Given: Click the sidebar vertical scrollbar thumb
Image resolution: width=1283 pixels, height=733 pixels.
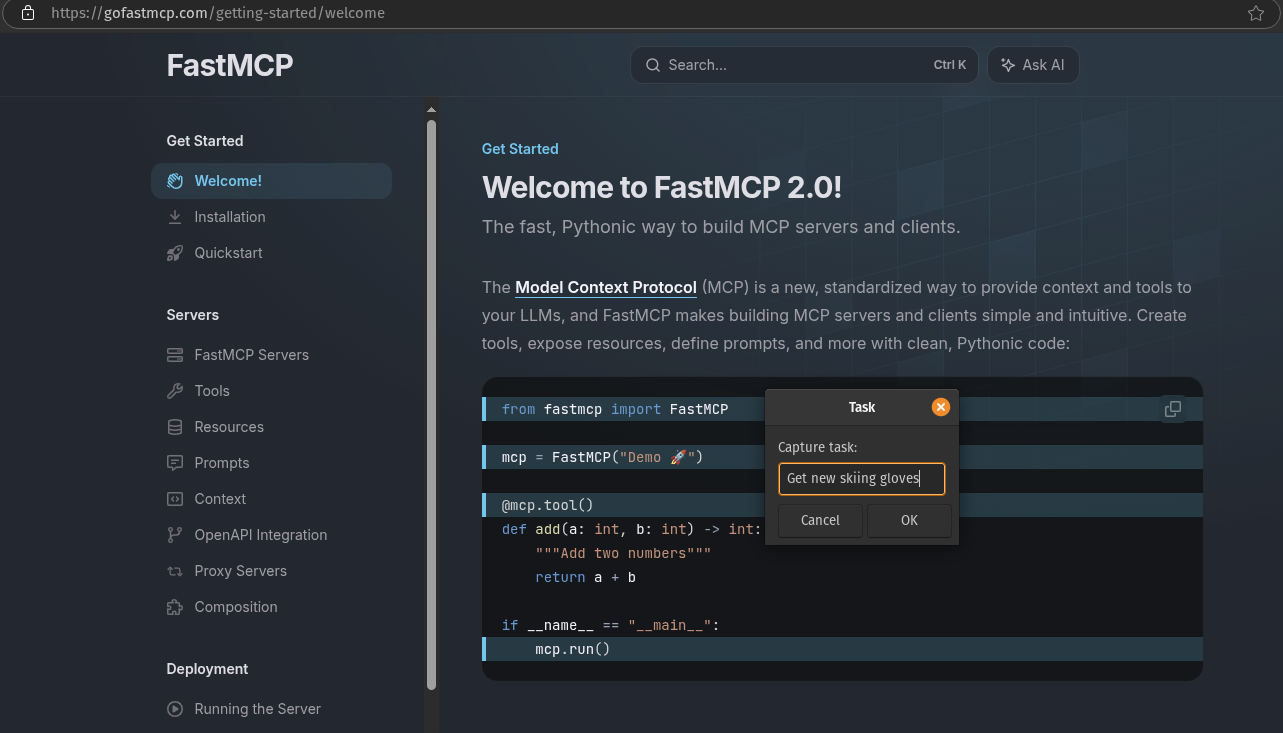Looking at the screenshot, I should tap(431, 405).
